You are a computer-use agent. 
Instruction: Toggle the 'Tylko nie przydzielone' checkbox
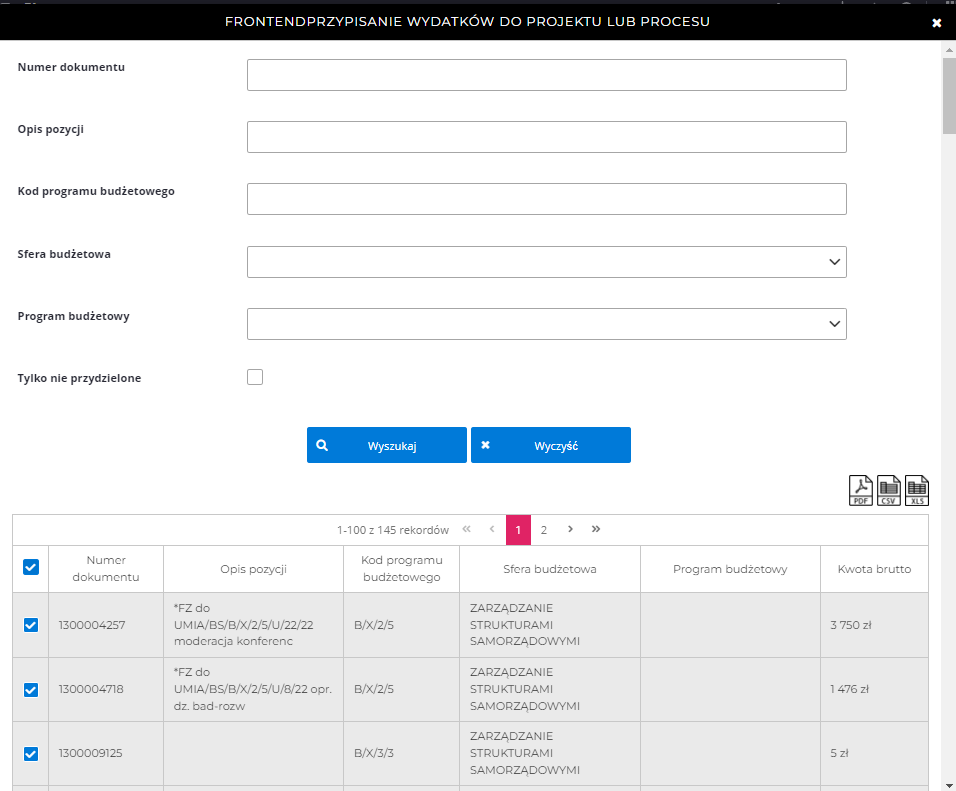(255, 377)
